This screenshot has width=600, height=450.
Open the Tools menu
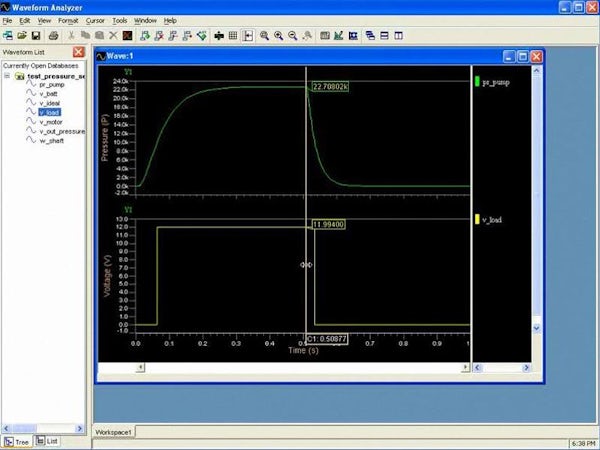pos(120,20)
